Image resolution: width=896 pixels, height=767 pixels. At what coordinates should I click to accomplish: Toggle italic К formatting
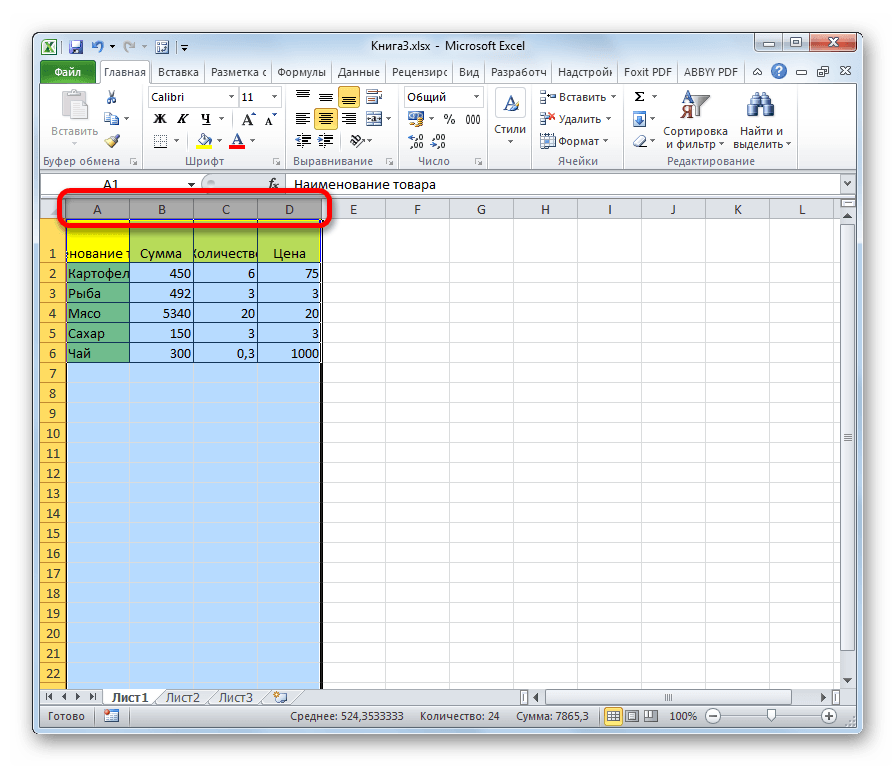(x=182, y=119)
